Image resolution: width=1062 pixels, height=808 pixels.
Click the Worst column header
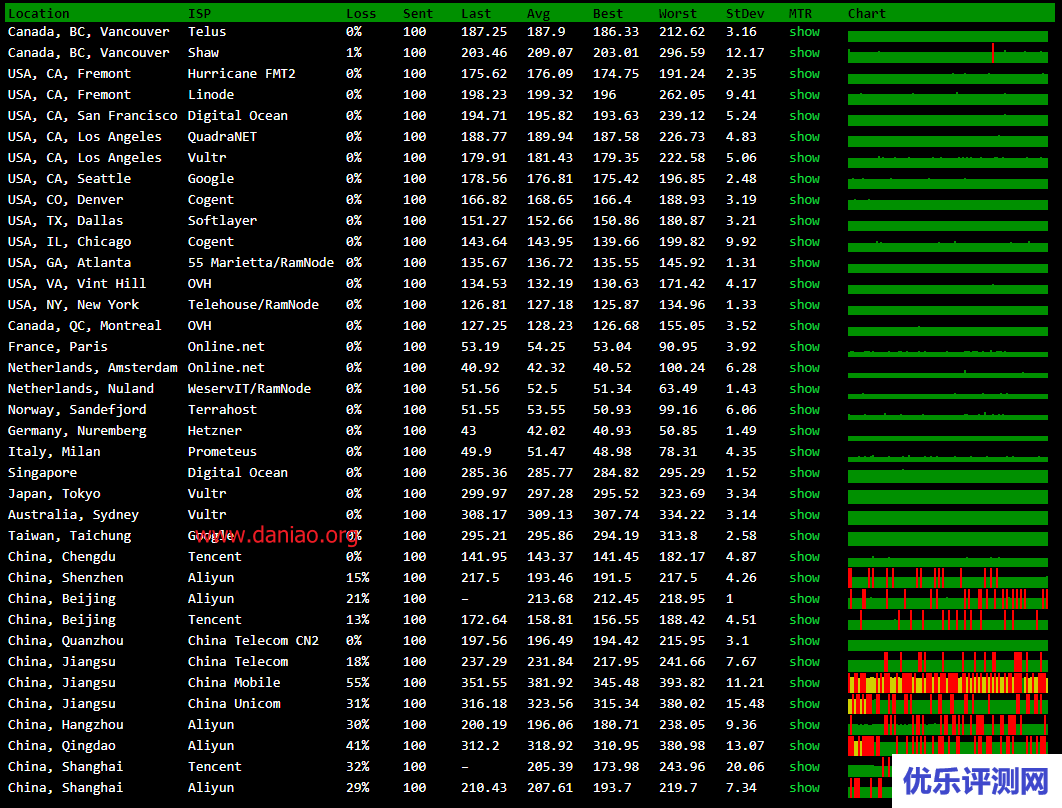677,14
